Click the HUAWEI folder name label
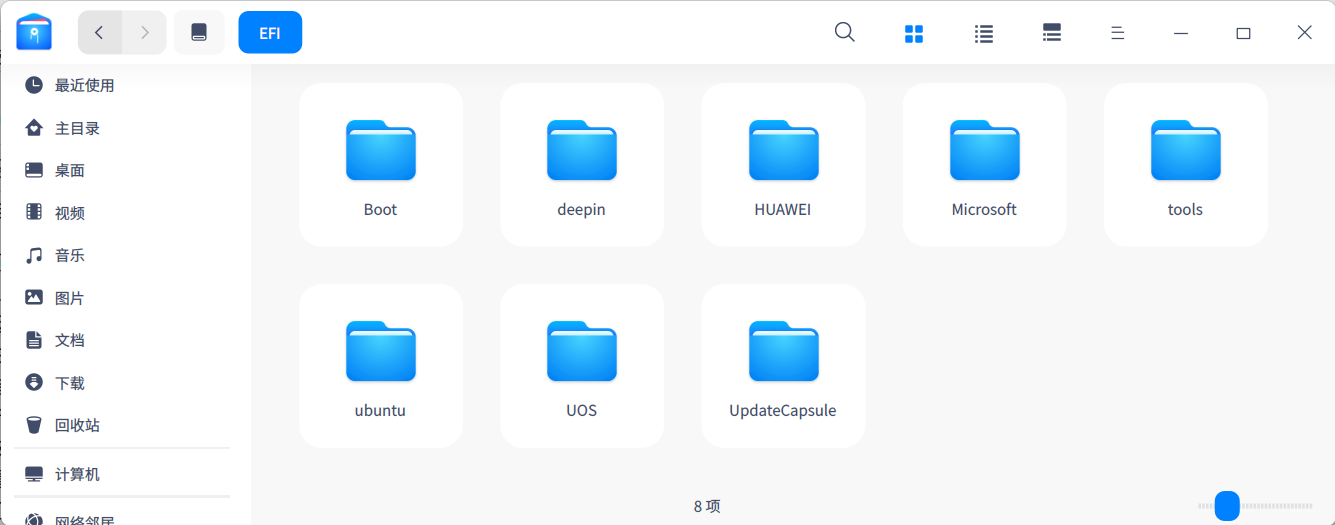The image size is (1335, 525). click(783, 210)
